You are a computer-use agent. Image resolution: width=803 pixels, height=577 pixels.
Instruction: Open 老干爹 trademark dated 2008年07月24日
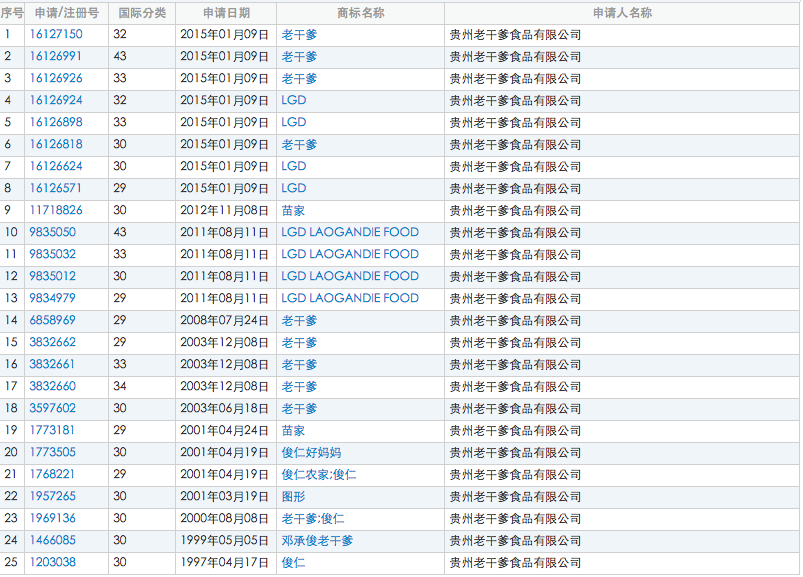(x=299, y=321)
